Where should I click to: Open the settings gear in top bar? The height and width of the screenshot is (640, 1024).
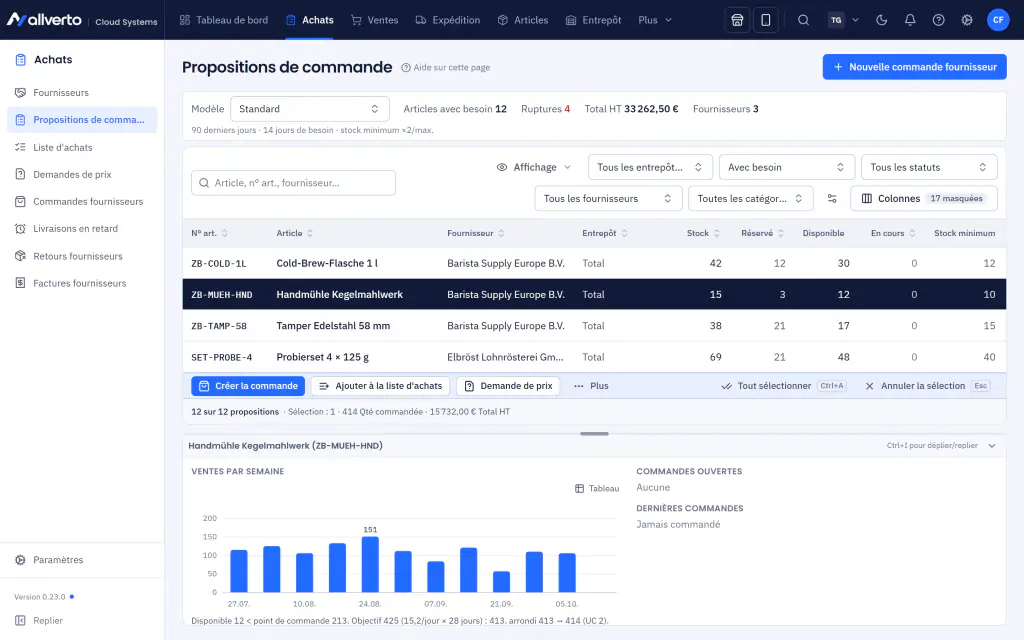pyautogui.click(x=967, y=20)
